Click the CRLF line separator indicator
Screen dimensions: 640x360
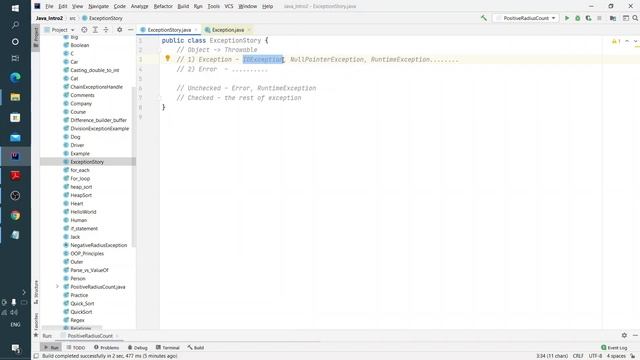(x=578, y=356)
